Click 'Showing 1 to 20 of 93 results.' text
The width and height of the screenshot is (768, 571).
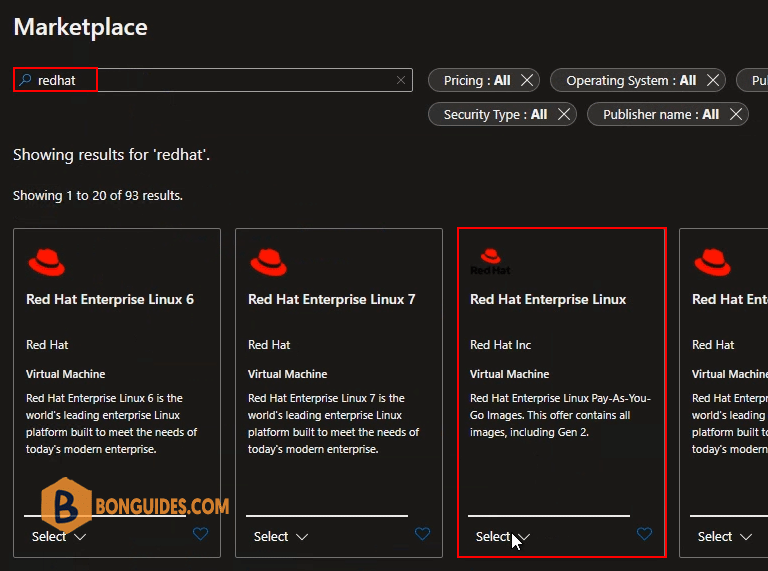tap(98, 195)
